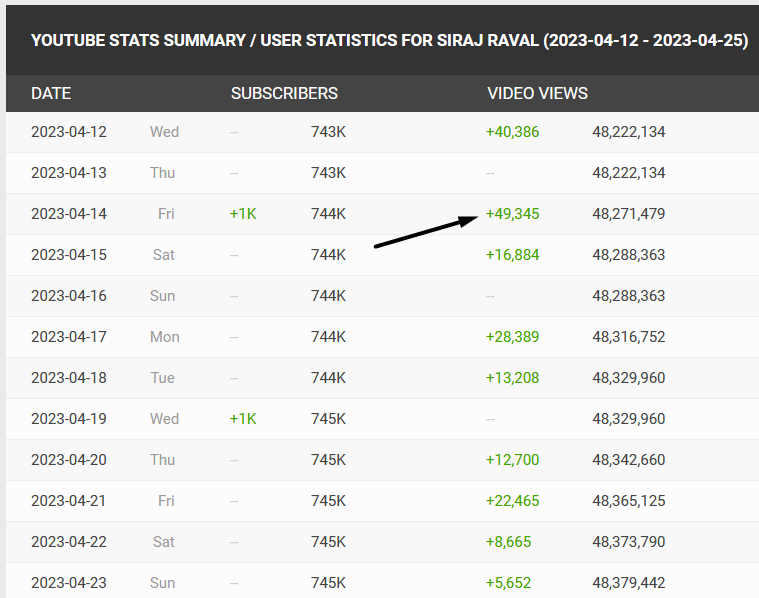Click 743K subscribers on 2023-04-12 row
This screenshot has width=759, height=598.
[328, 132]
